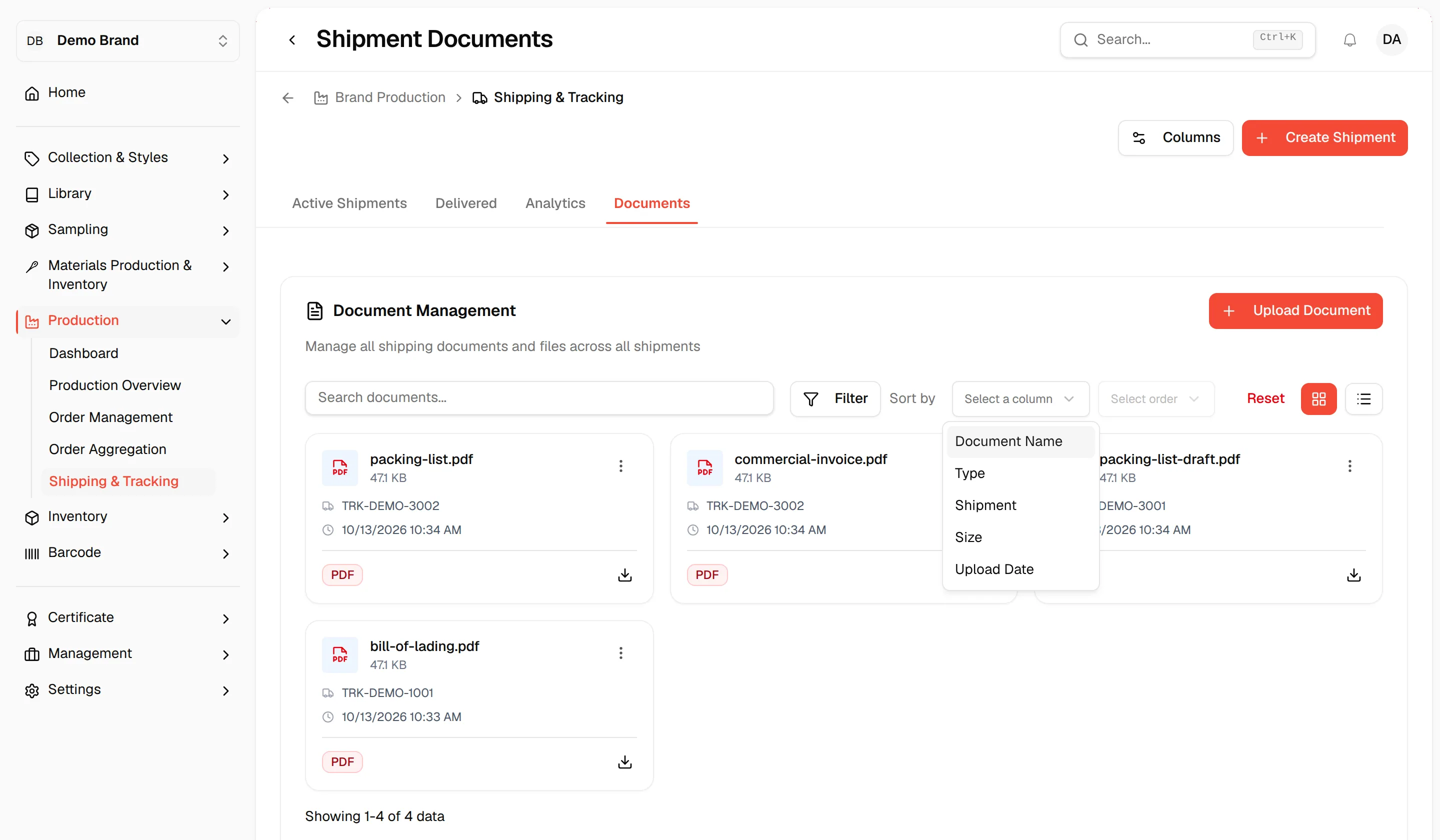Switch to grid view layout

[1319, 399]
